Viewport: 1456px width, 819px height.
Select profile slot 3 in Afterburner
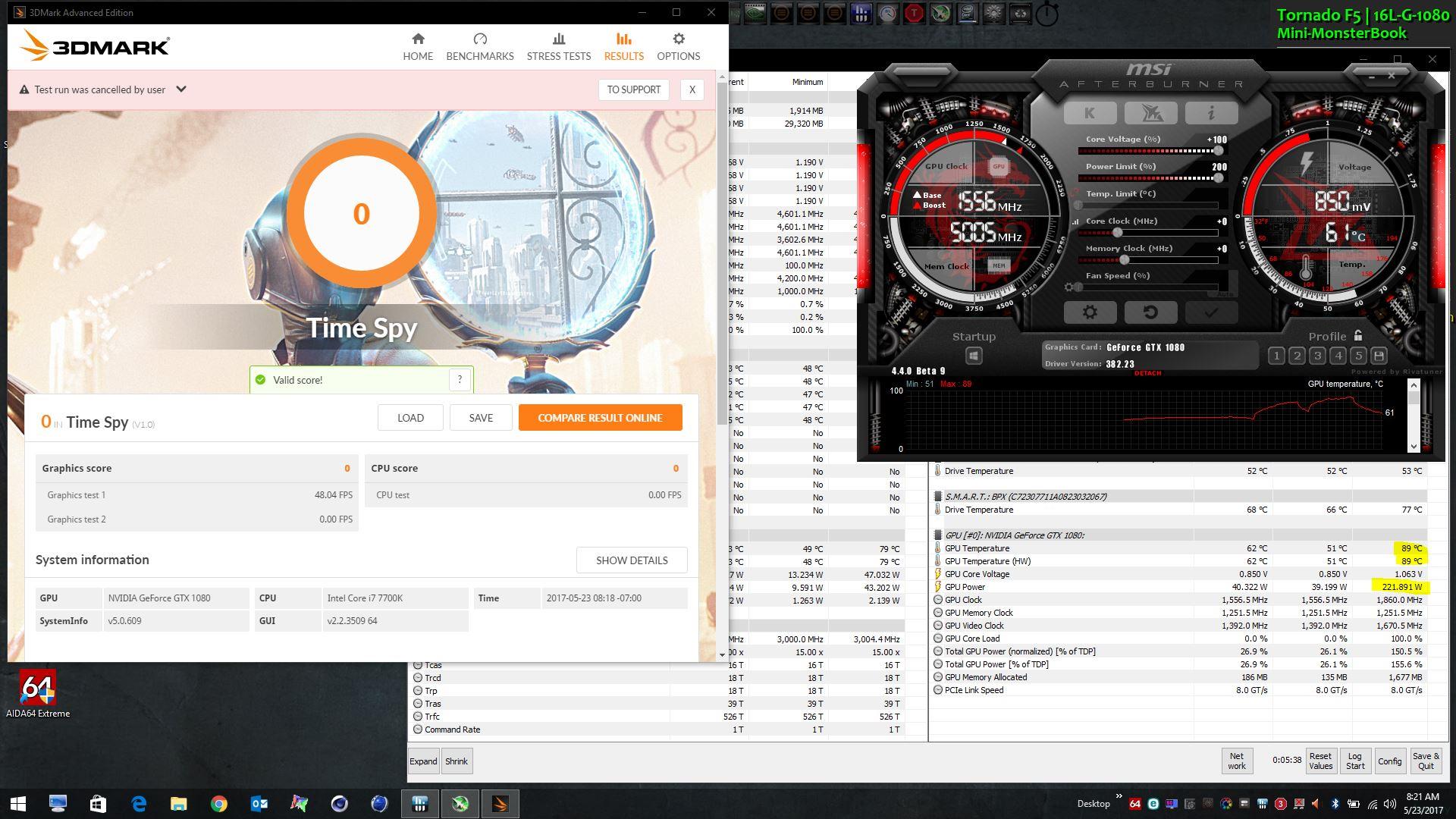tap(1317, 356)
